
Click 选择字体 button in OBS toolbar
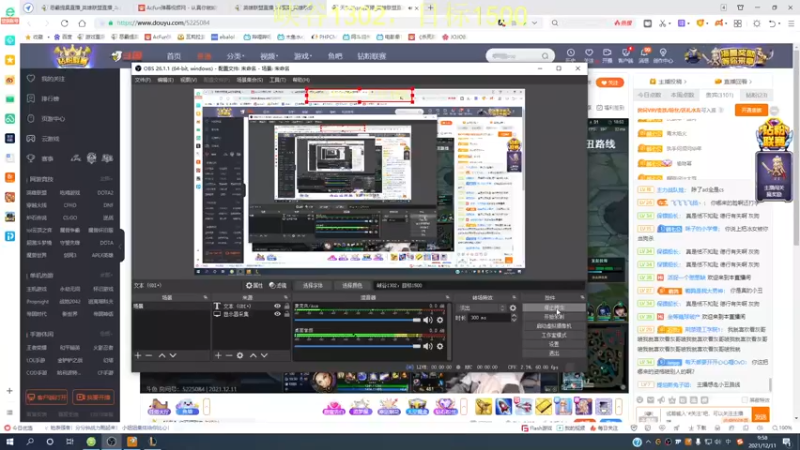pyautogui.click(x=313, y=286)
